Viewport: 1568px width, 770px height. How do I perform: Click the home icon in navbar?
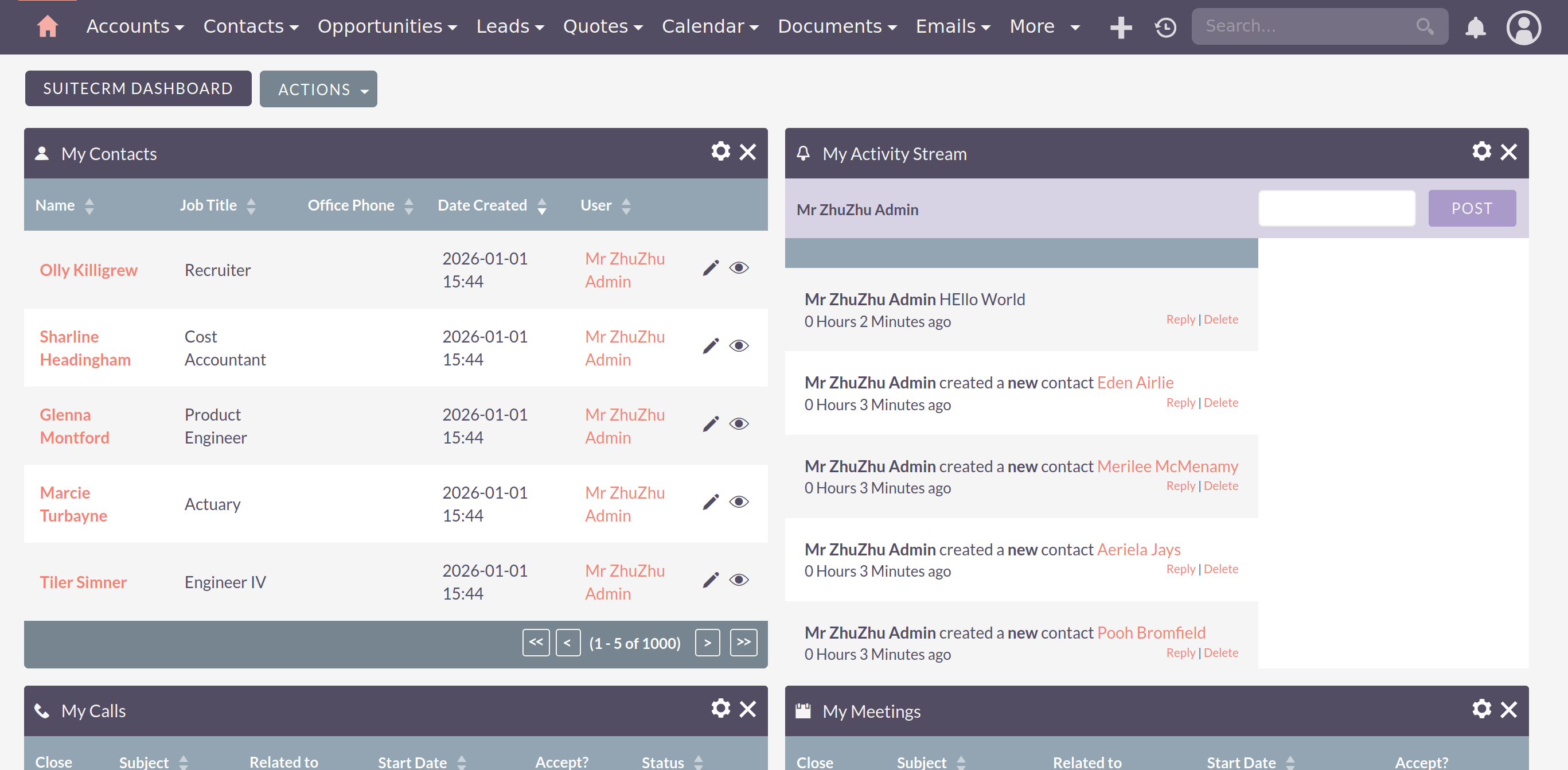click(x=48, y=26)
